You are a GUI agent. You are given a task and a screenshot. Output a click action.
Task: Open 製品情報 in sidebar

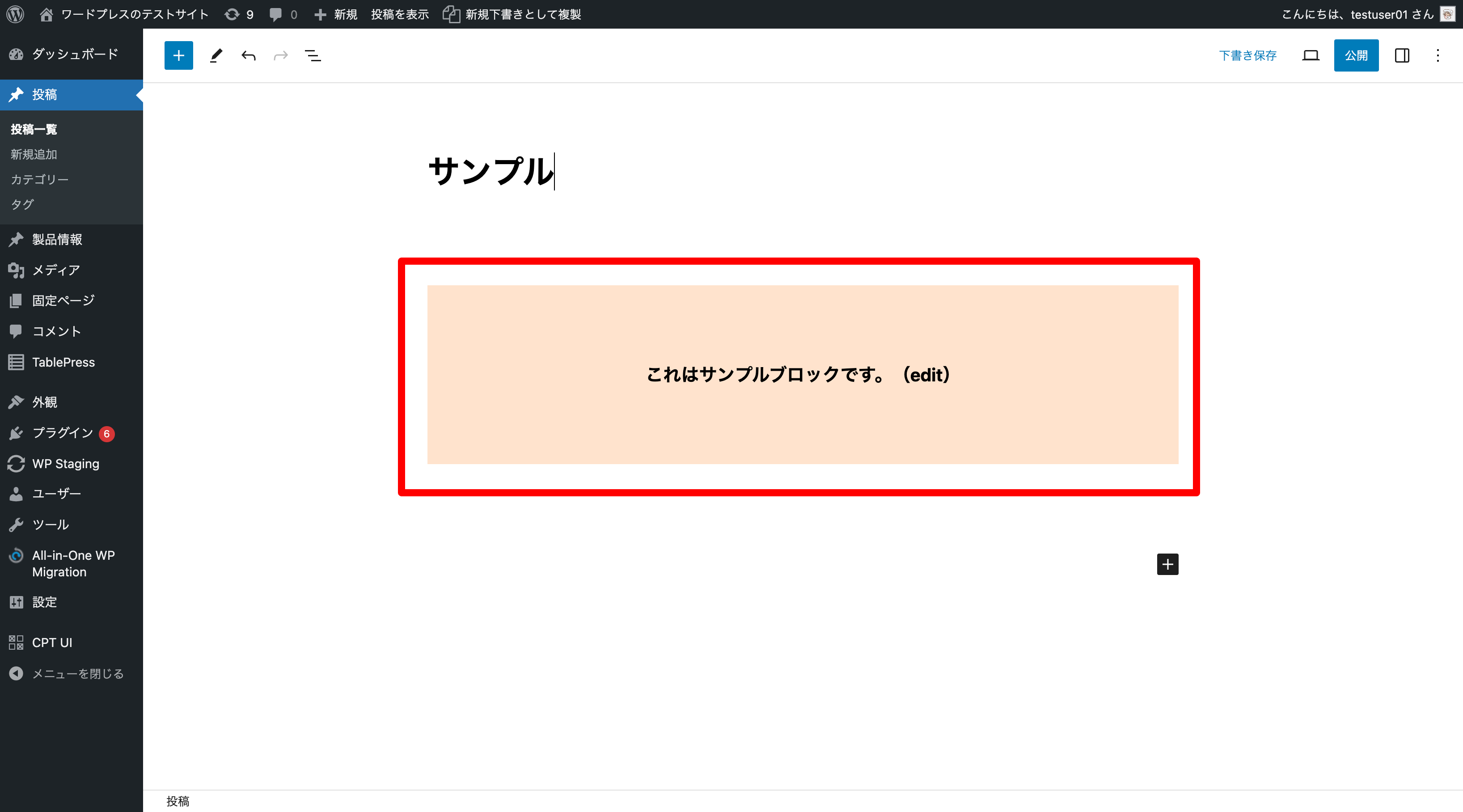coord(72,240)
